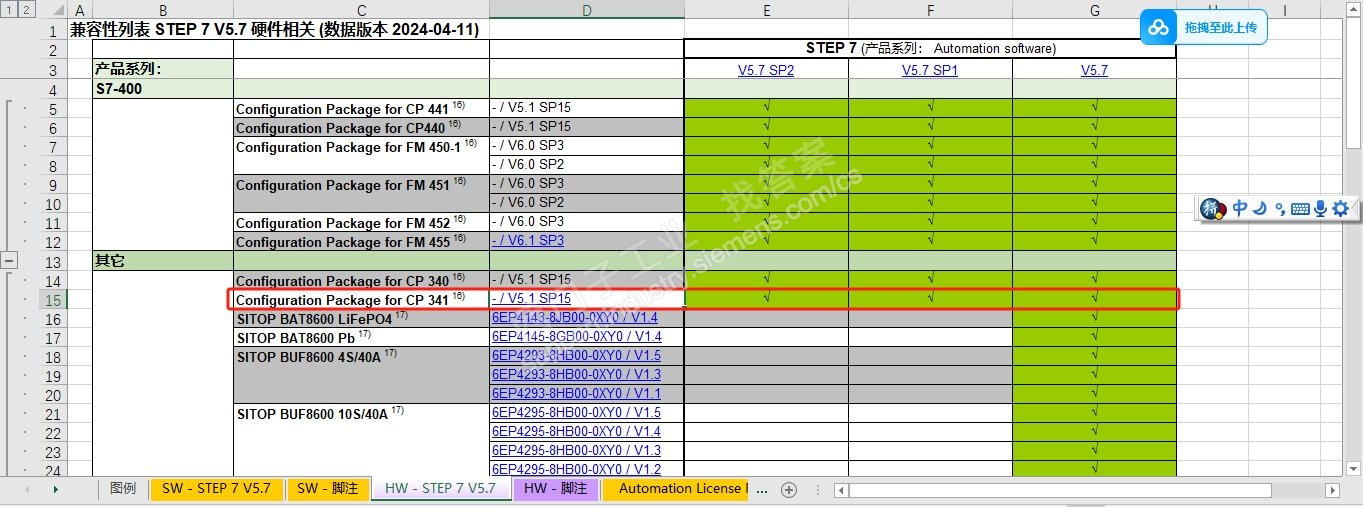Open the CP 341 row - / V5.1 SP15 link
The height and width of the screenshot is (507, 1363).
tap(531, 298)
